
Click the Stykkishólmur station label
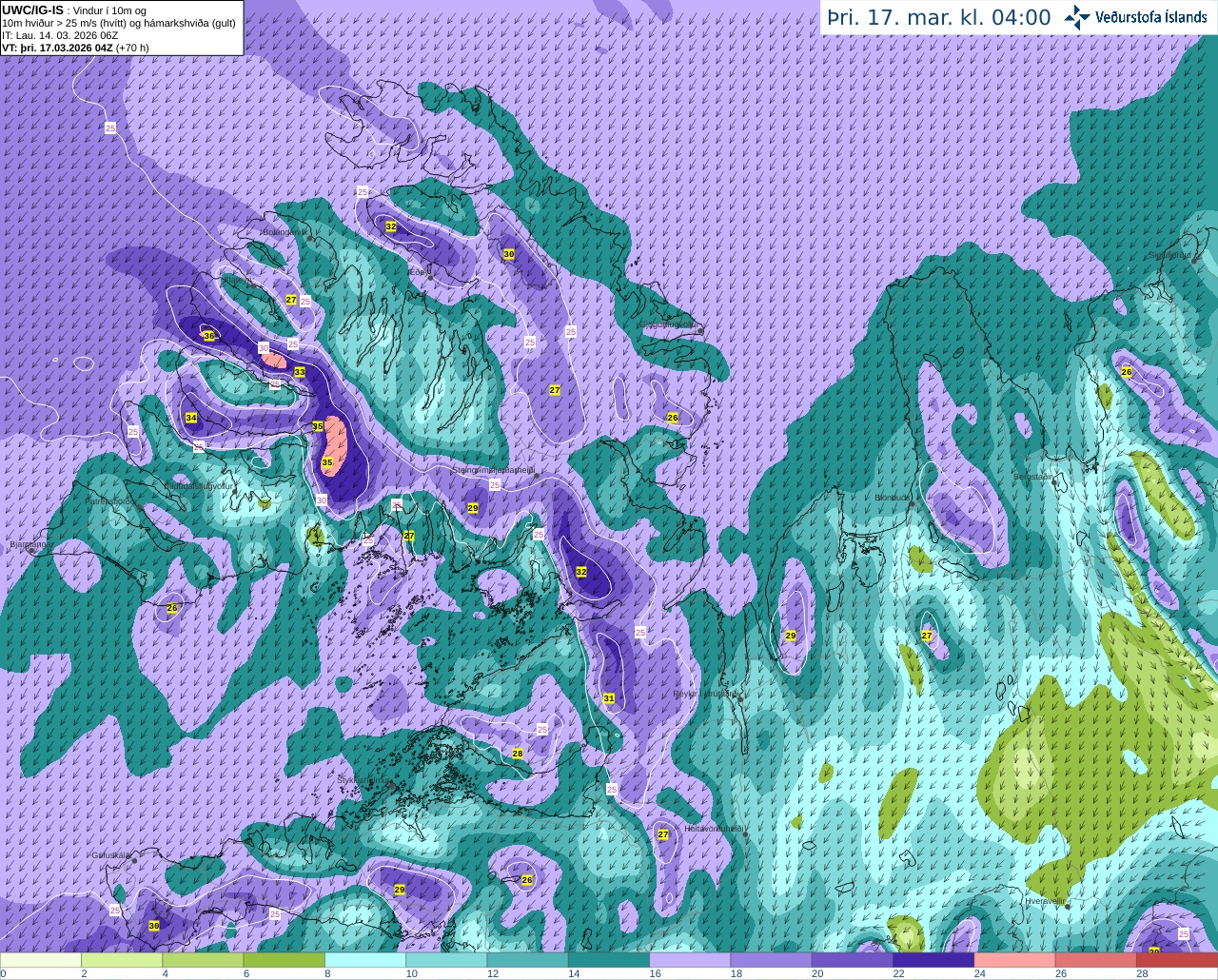[363, 779]
